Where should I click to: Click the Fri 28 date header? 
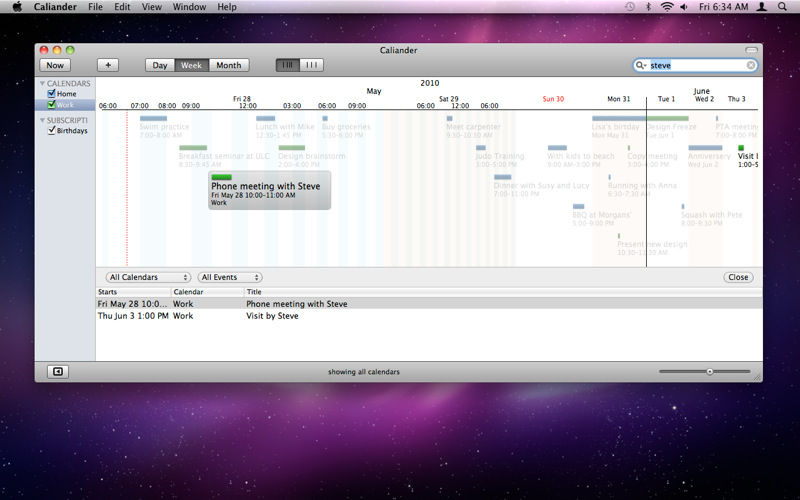242,98
